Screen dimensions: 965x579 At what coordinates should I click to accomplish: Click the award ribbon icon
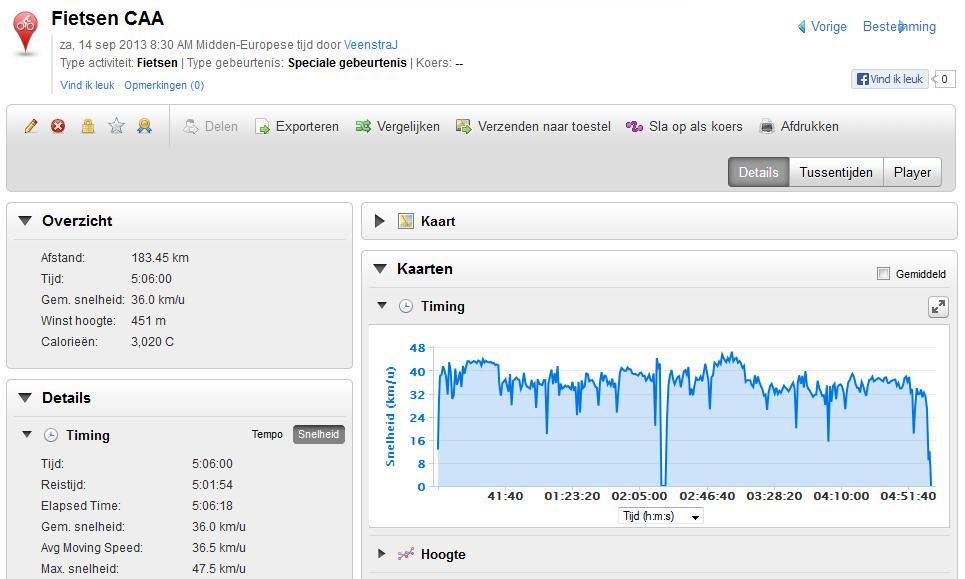145,126
